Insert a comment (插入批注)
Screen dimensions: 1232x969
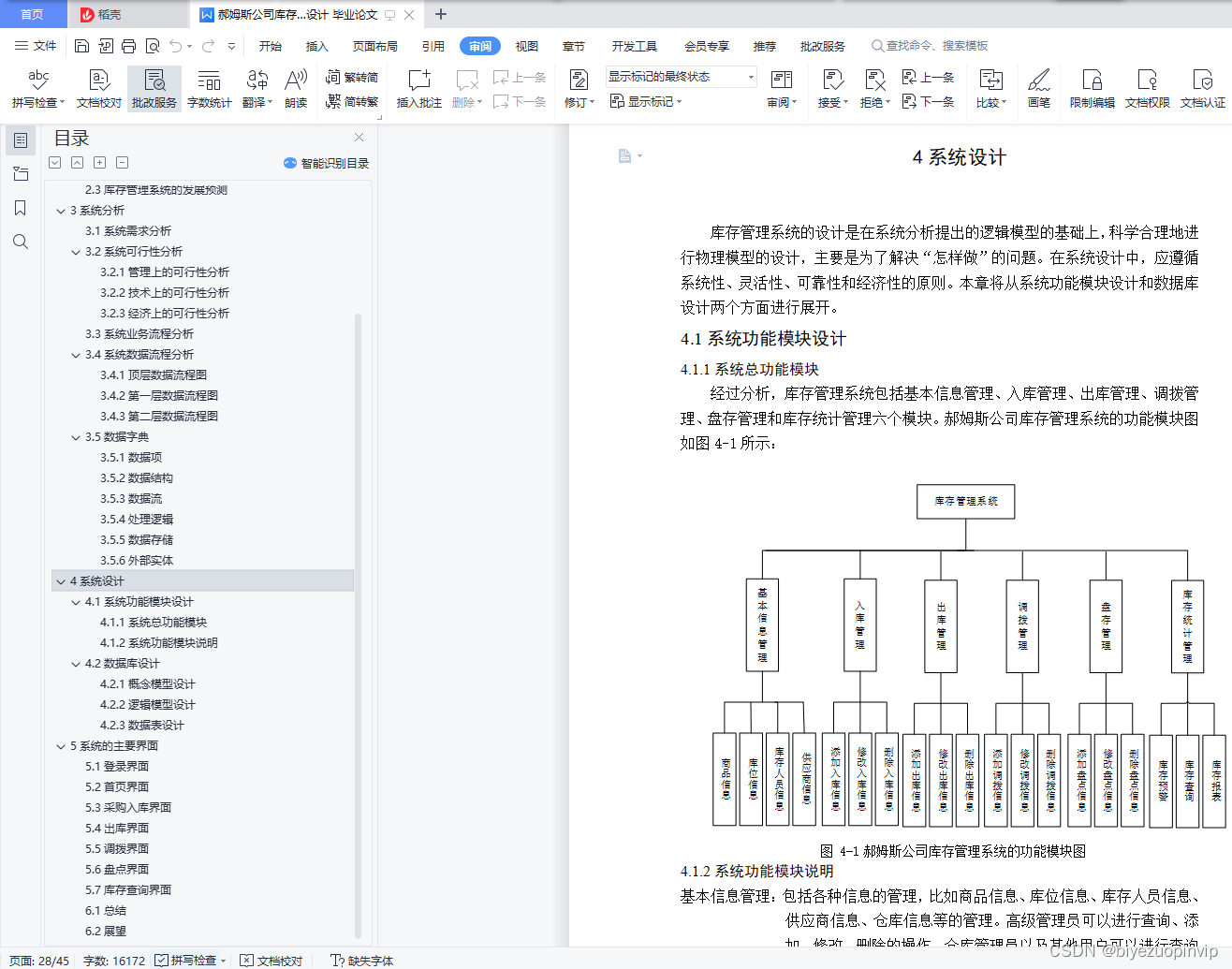pos(418,89)
